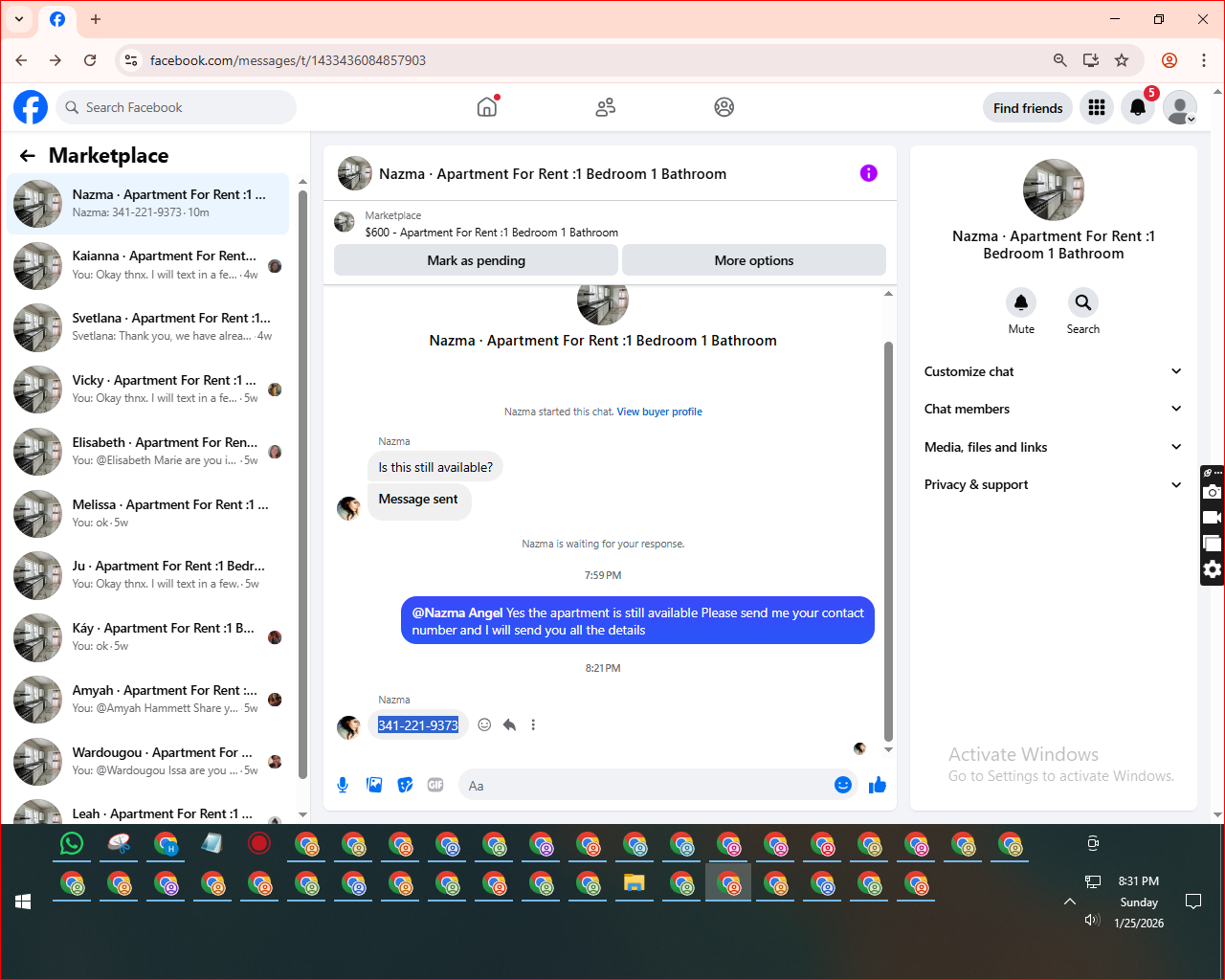Screen dimensions: 1225x980
Task: Open a new browser tab
Action: tap(95, 19)
